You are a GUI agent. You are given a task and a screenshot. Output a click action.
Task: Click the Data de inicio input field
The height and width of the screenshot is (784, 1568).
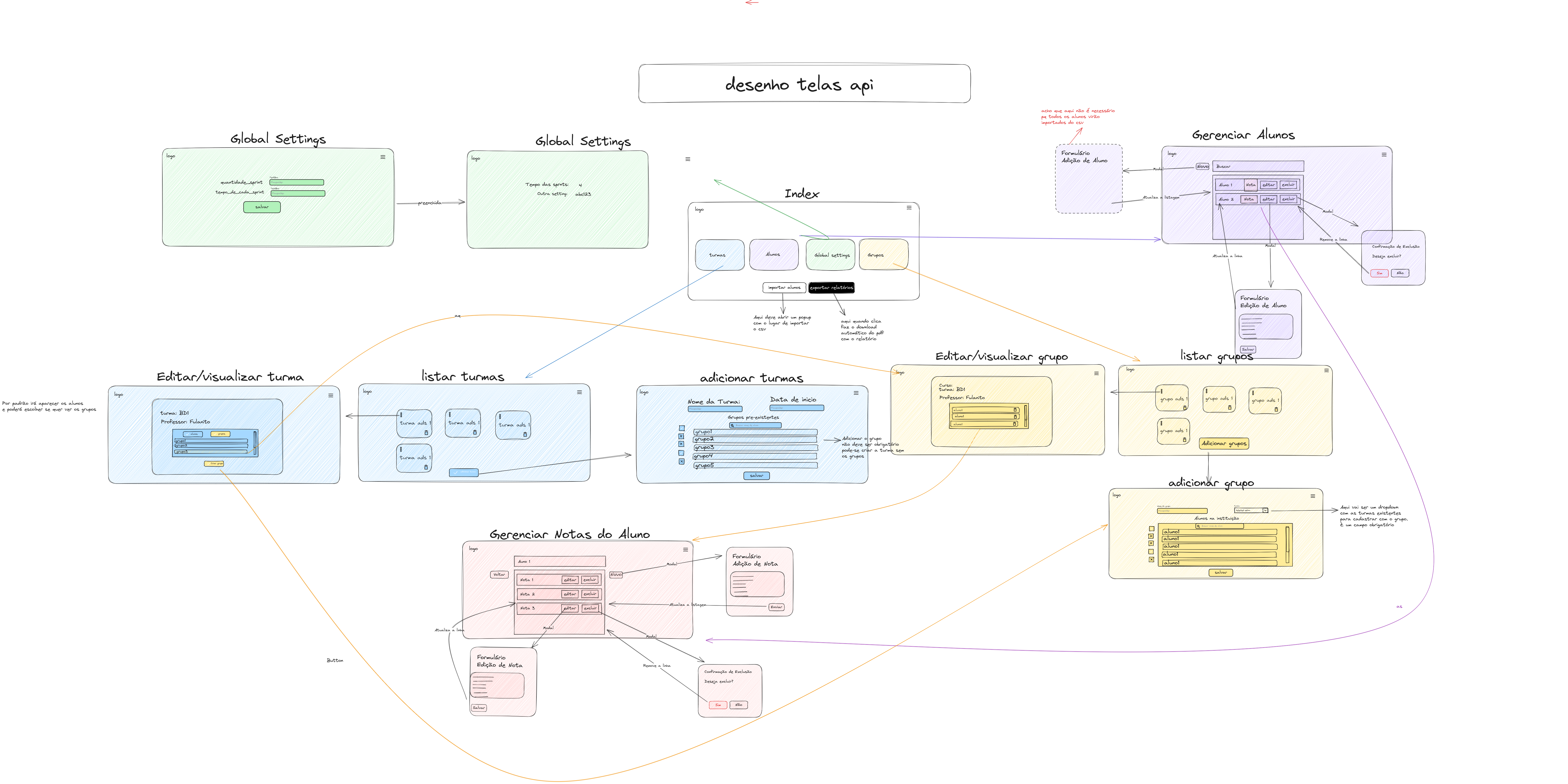tap(797, 408)
